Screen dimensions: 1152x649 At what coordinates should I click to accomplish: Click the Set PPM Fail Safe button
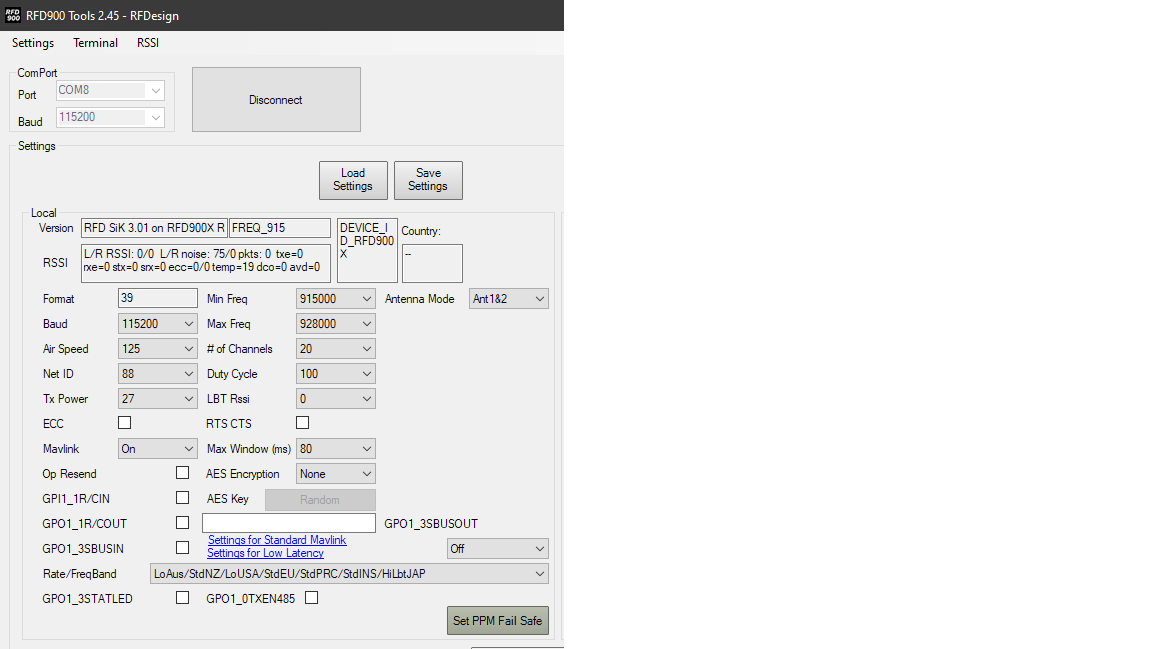click(x=497, y=620)
